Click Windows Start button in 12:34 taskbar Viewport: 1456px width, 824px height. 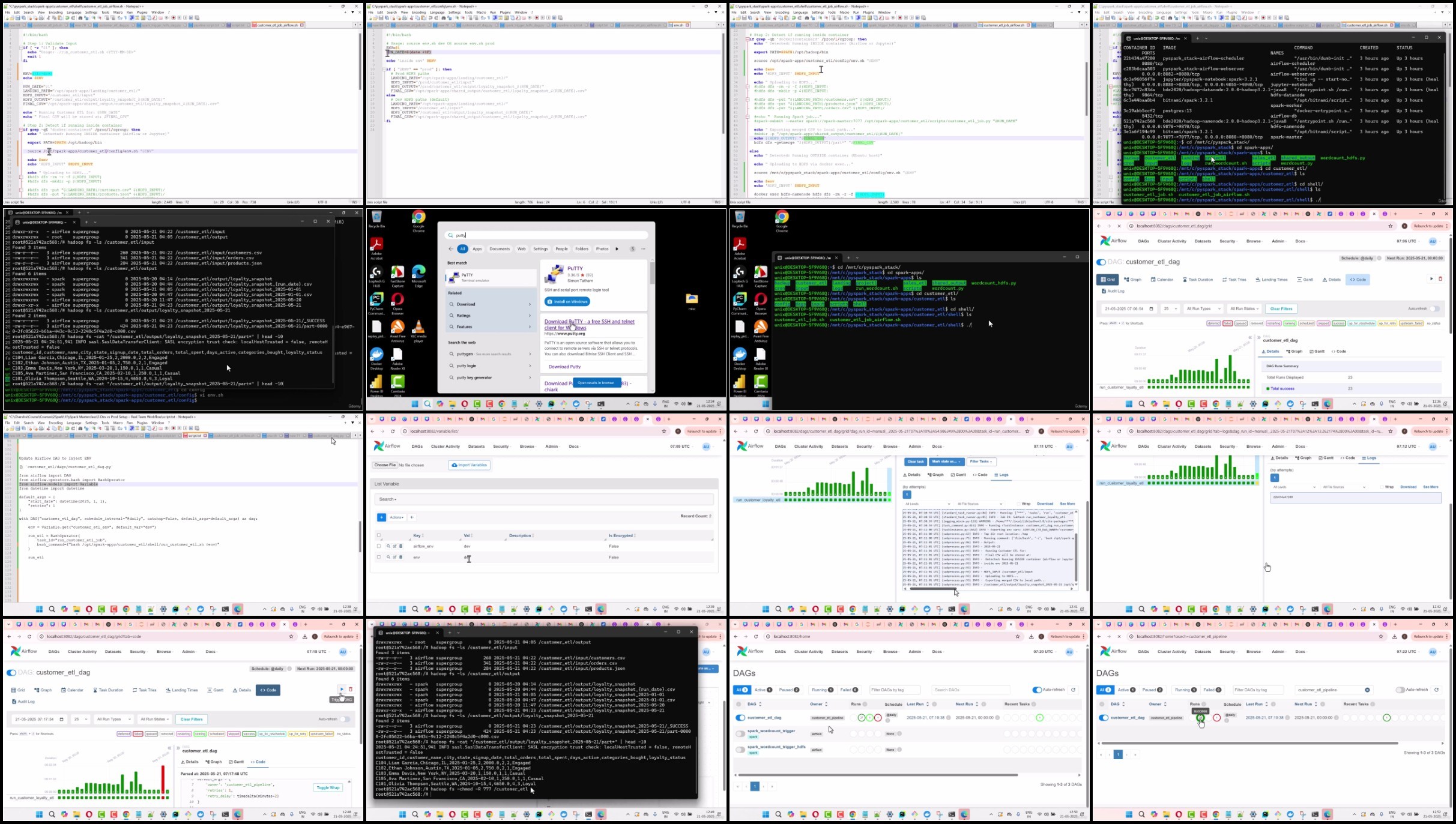(415, 404)
